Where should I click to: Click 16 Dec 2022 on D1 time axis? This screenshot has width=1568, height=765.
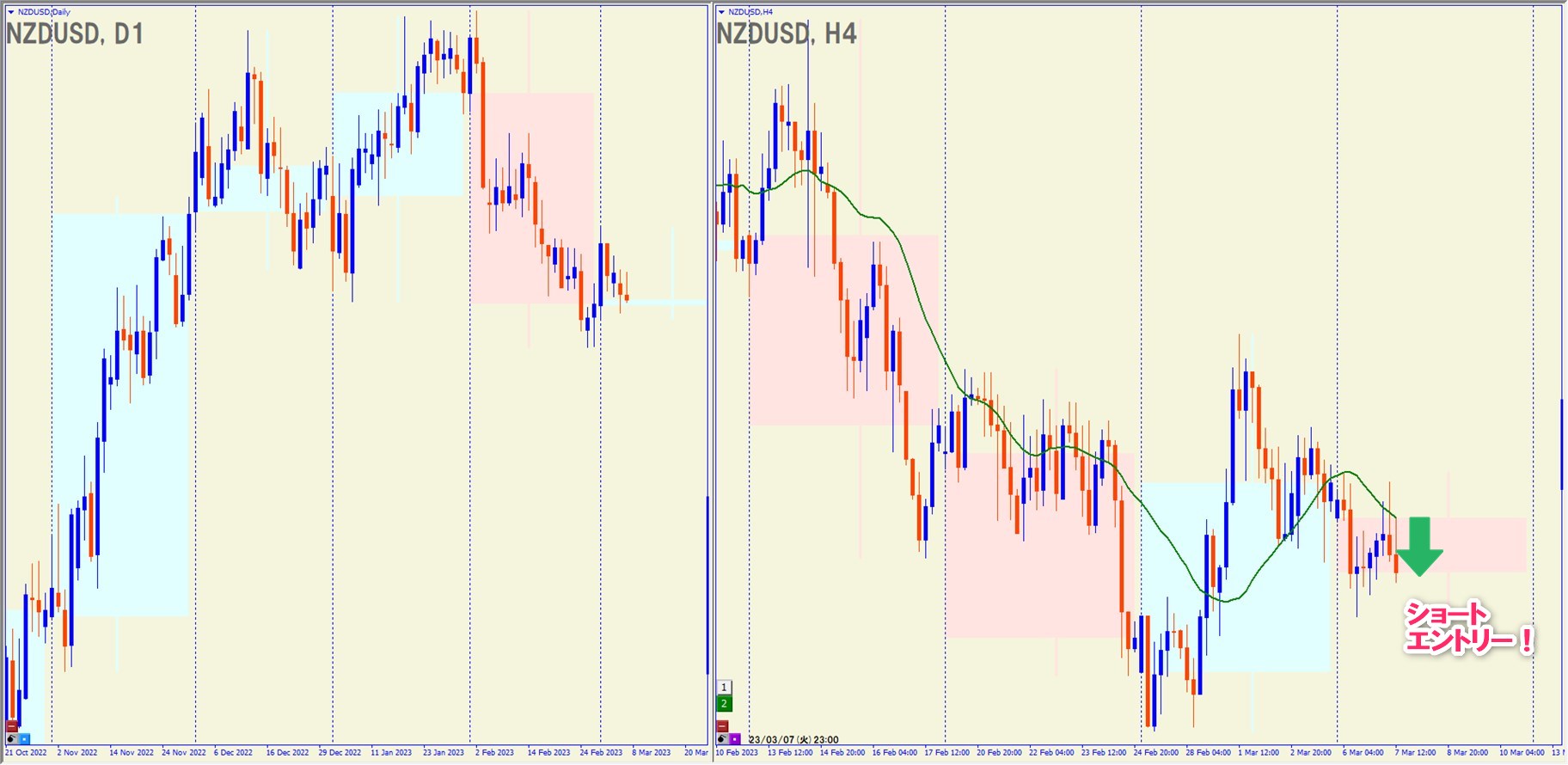(287, 753)
